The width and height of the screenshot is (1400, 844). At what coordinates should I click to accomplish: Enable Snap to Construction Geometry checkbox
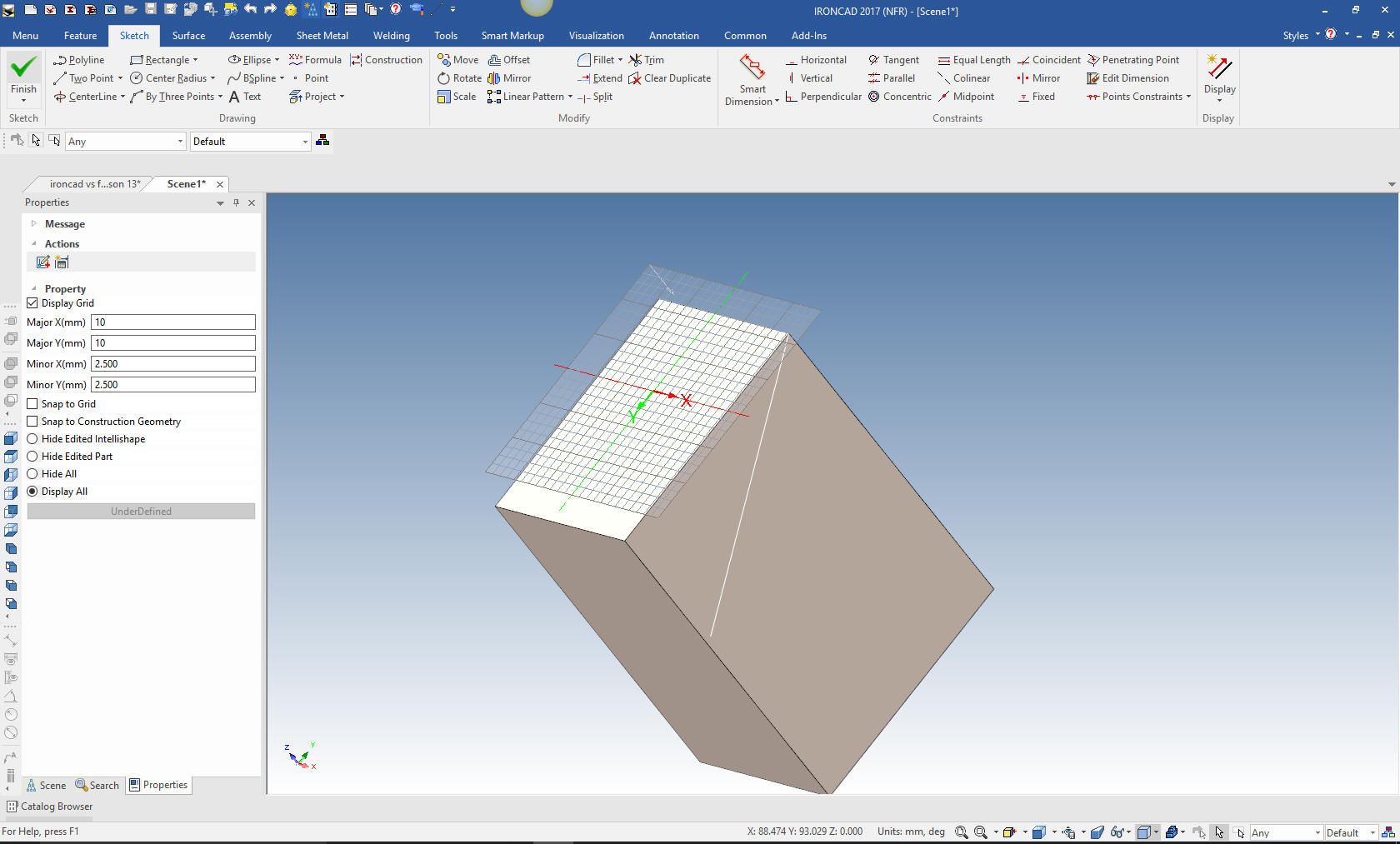[32, 422]
